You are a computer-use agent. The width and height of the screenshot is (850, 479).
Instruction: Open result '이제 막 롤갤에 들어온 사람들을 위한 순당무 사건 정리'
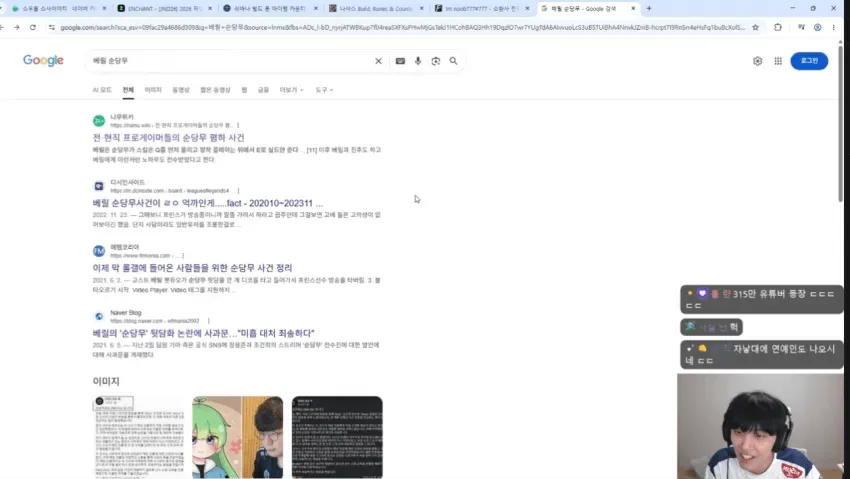192,268
